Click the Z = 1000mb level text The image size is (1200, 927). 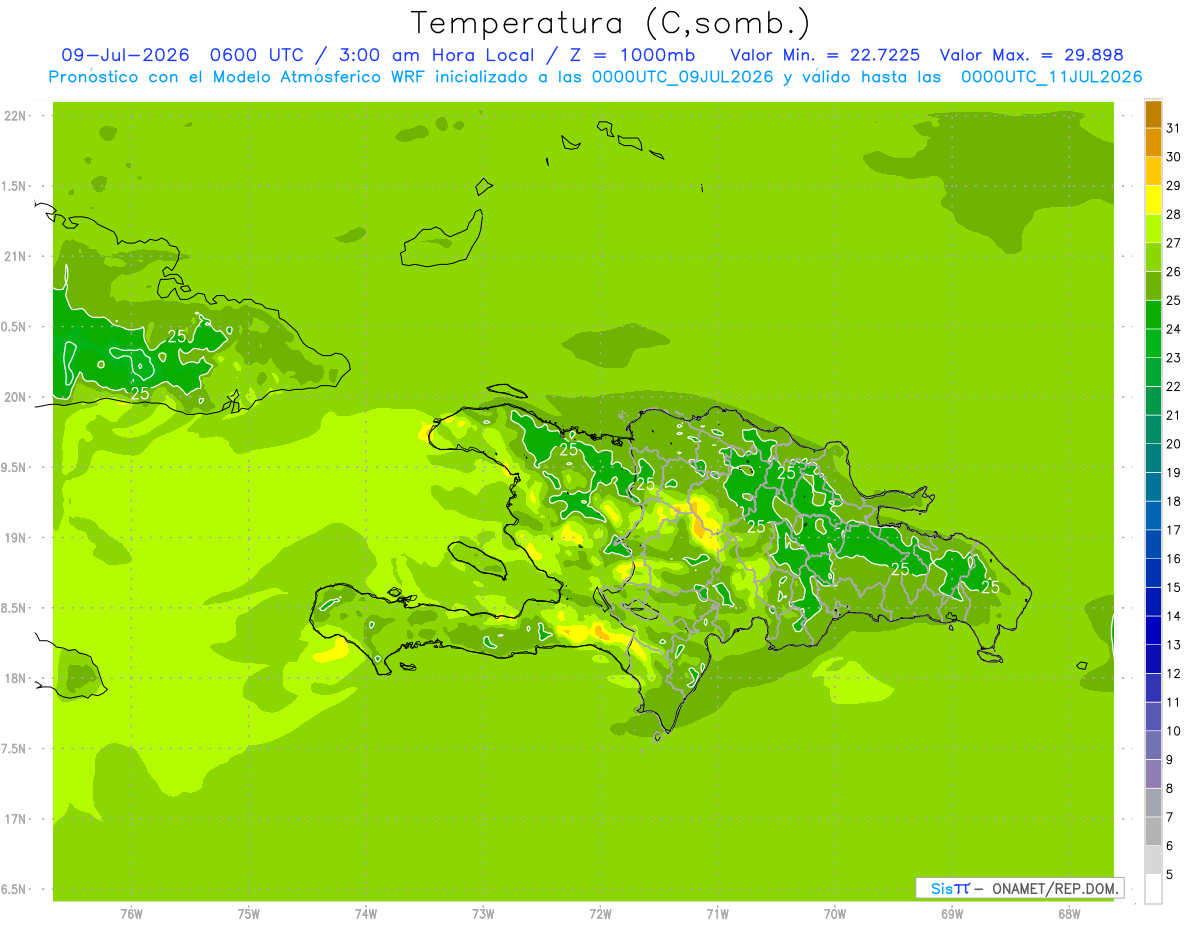633,55
